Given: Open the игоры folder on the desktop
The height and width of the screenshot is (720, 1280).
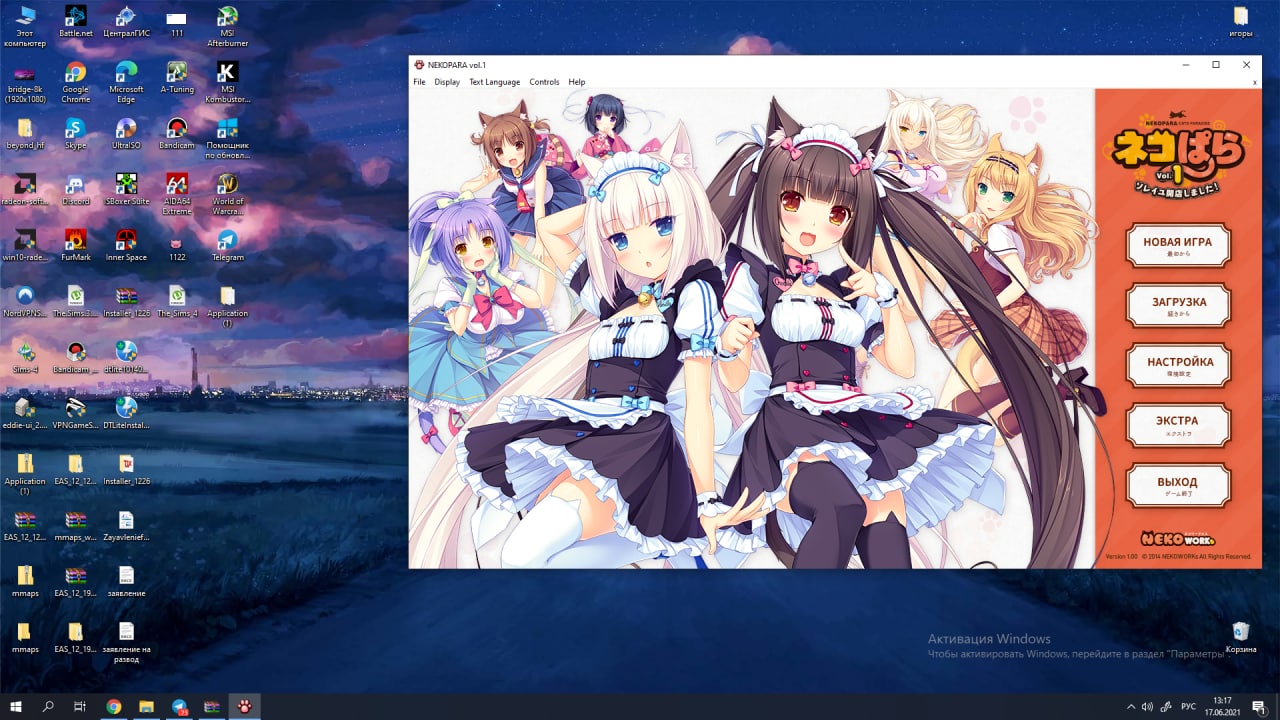Looking at the screenshot, I should click(1241, 22).
